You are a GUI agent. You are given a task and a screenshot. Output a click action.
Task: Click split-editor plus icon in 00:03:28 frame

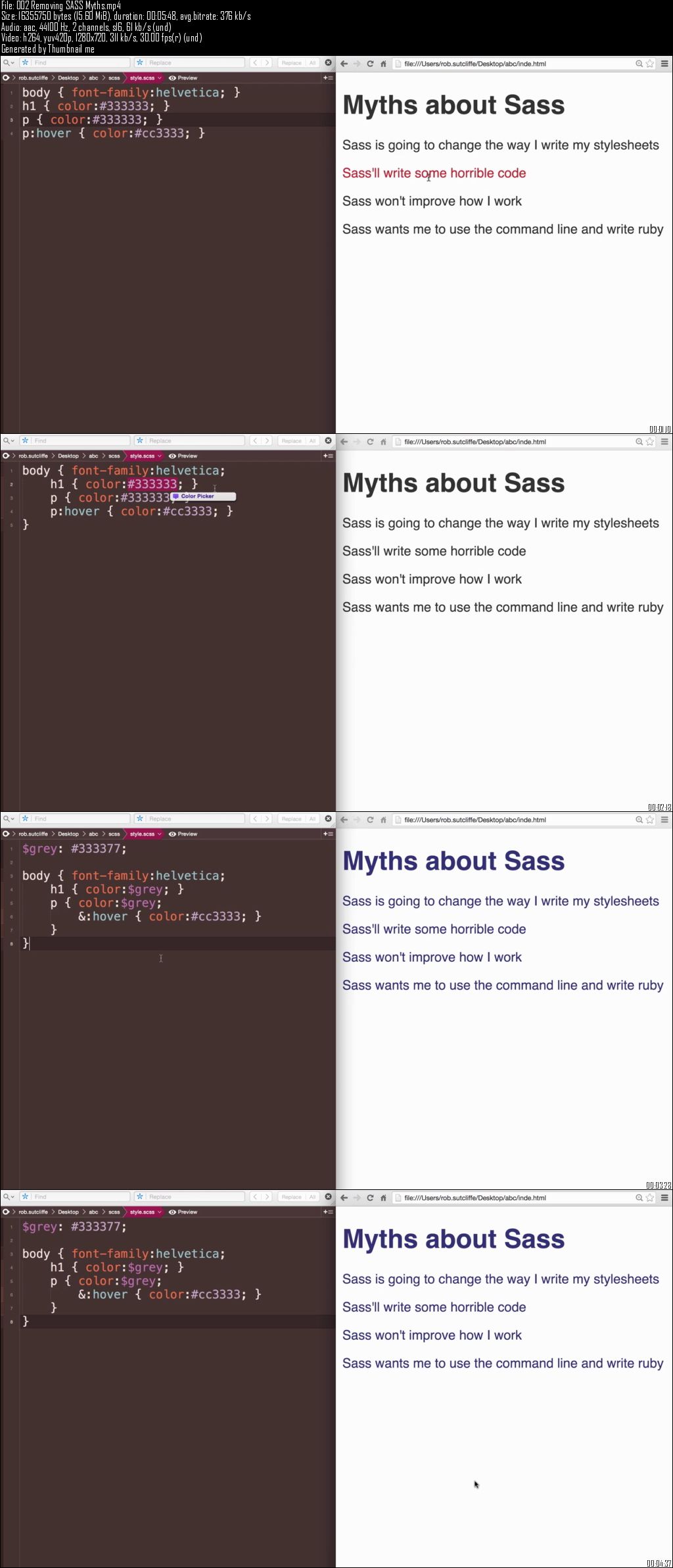coord(328,834)
